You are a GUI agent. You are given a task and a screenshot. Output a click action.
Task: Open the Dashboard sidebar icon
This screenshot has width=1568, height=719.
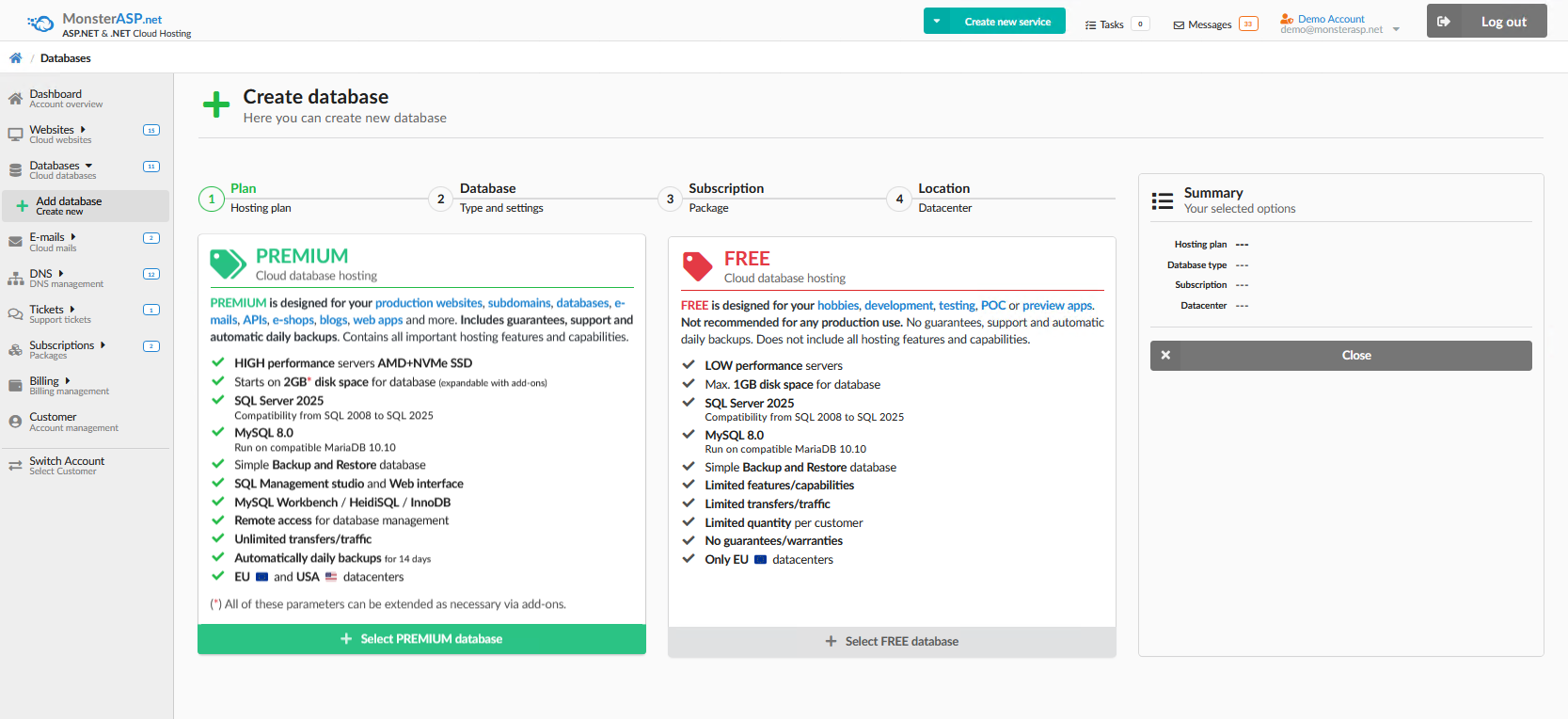pos(15,99)
